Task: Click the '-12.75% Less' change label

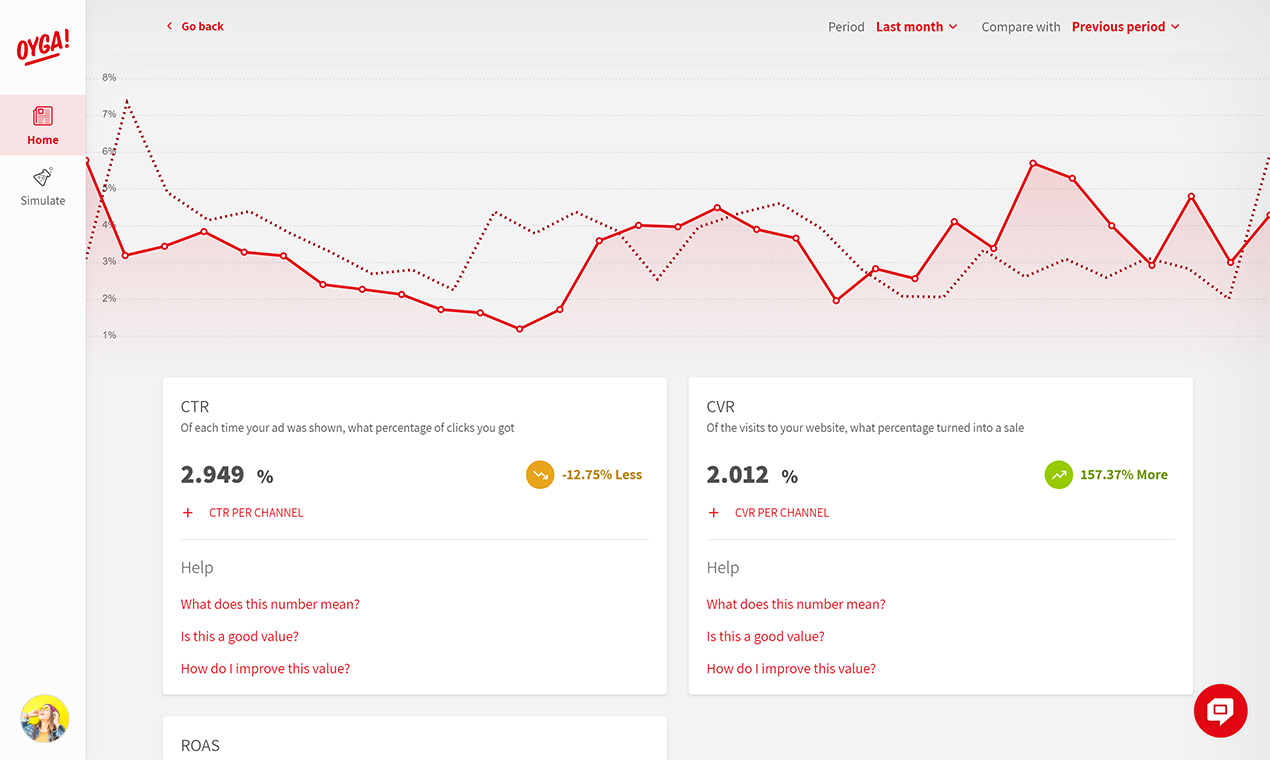Action: (x=602, y=475)
